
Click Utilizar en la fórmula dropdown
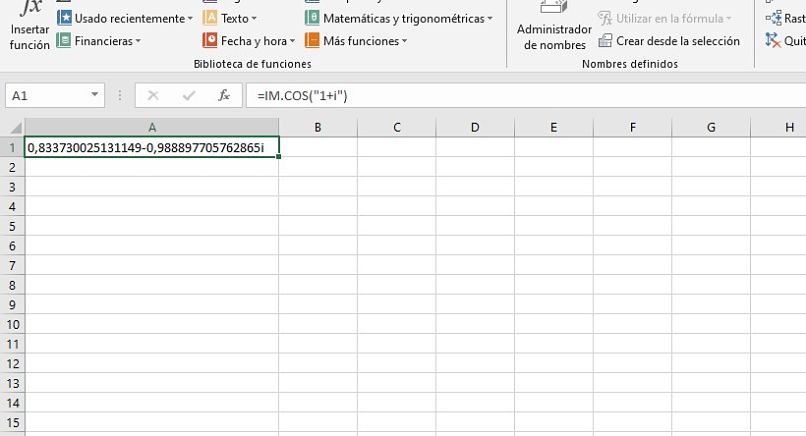[665, 18]
